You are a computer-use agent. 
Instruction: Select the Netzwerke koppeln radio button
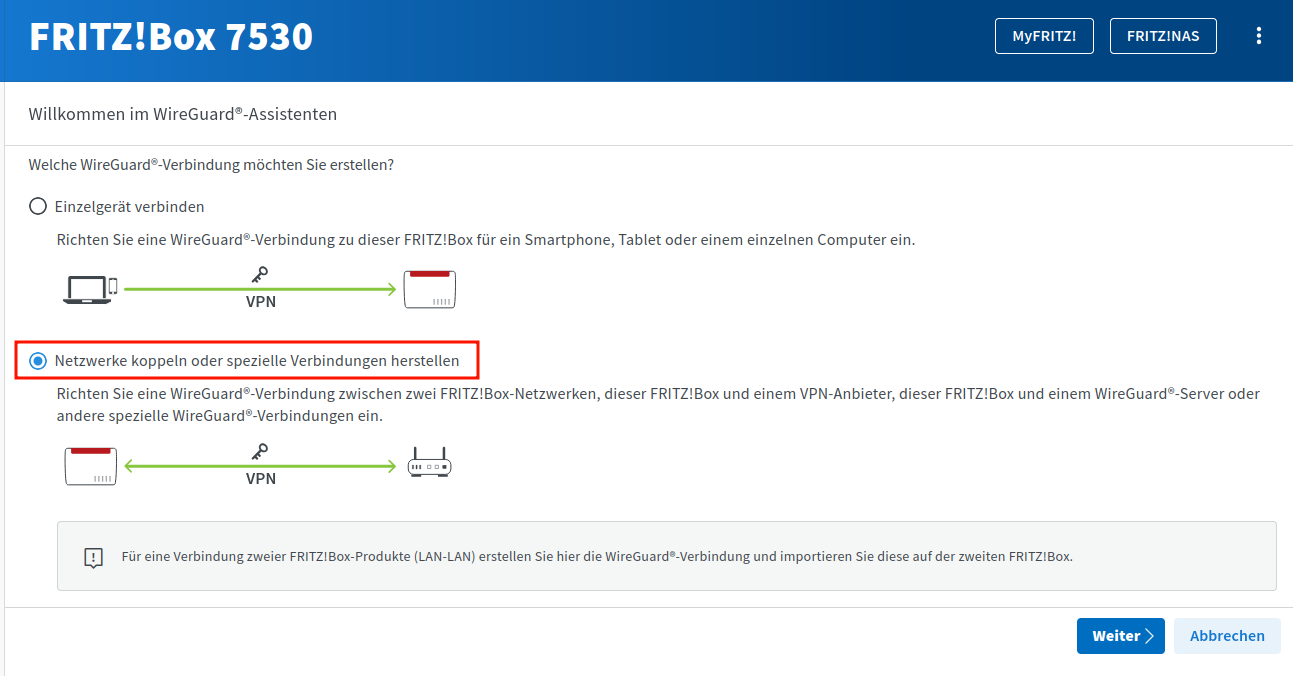point(38,360)
